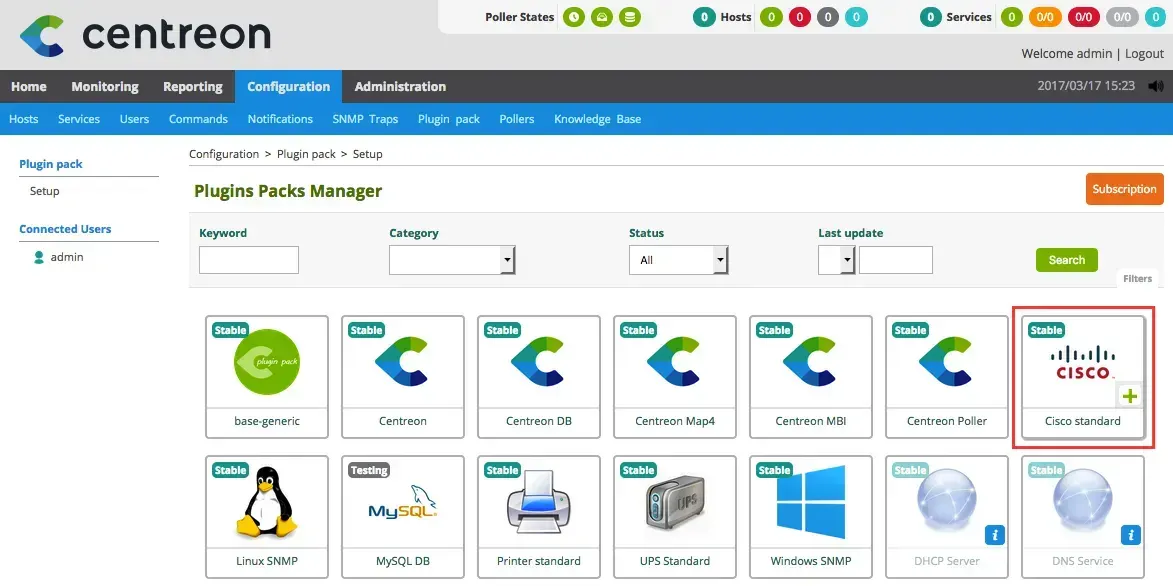
Task: Open the Knowledge Base submenu
Action: pyautogui.click(x=598, y=119)
